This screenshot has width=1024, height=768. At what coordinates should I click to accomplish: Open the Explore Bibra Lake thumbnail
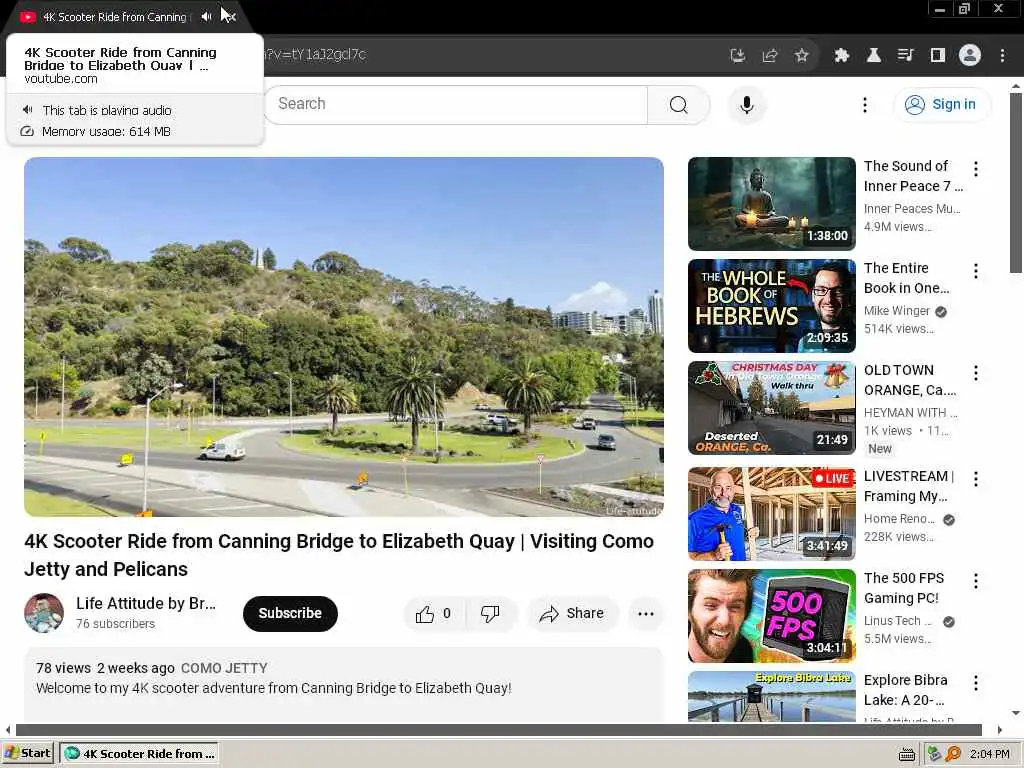(x=771, y=696)
